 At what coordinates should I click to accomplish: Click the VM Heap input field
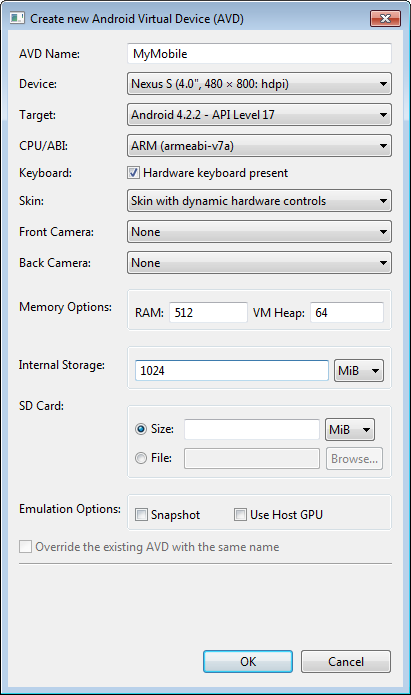coord(347,312)
